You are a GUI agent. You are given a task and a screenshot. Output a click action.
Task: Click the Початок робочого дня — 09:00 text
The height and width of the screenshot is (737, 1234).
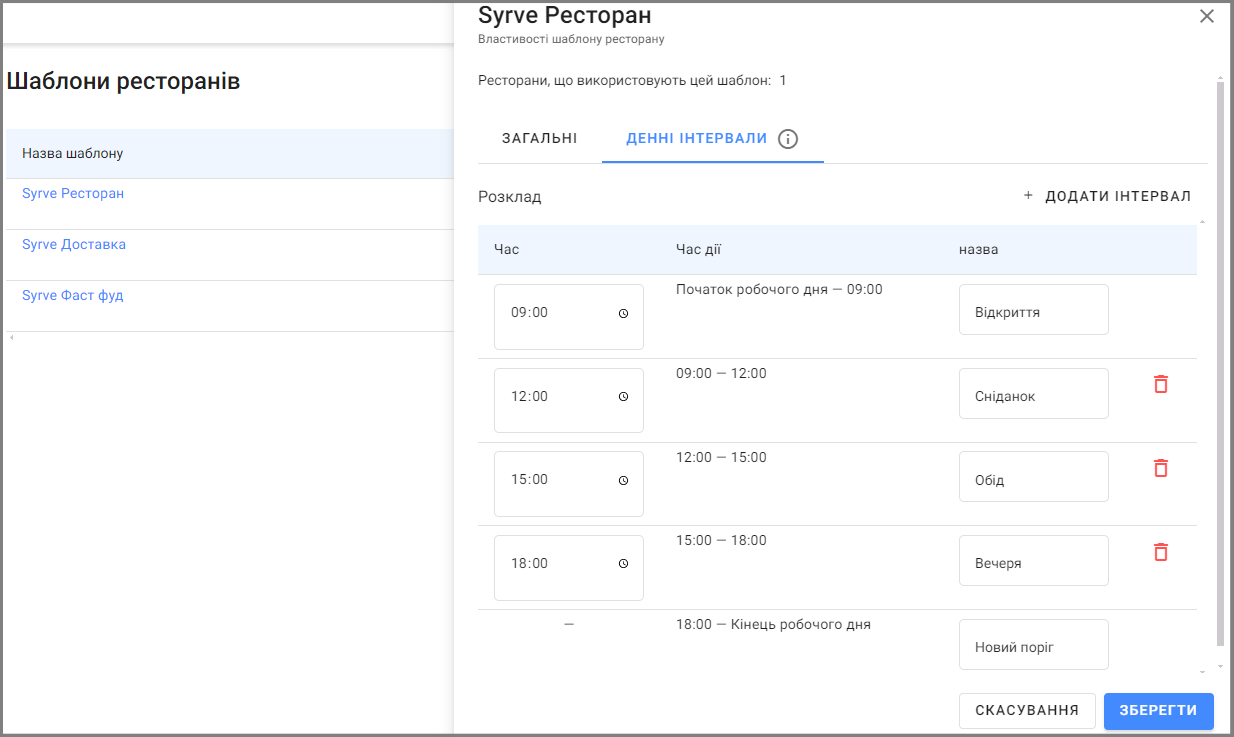click(779, 289)
